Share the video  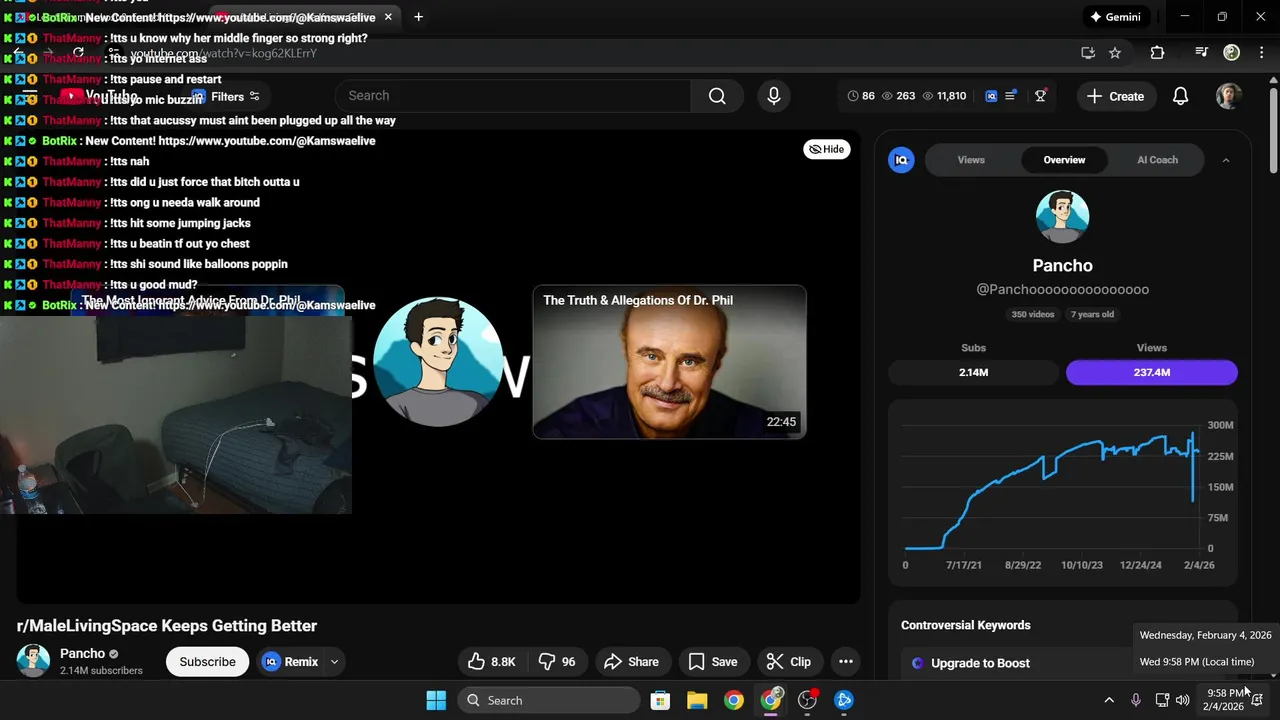[x=632, y=662]
